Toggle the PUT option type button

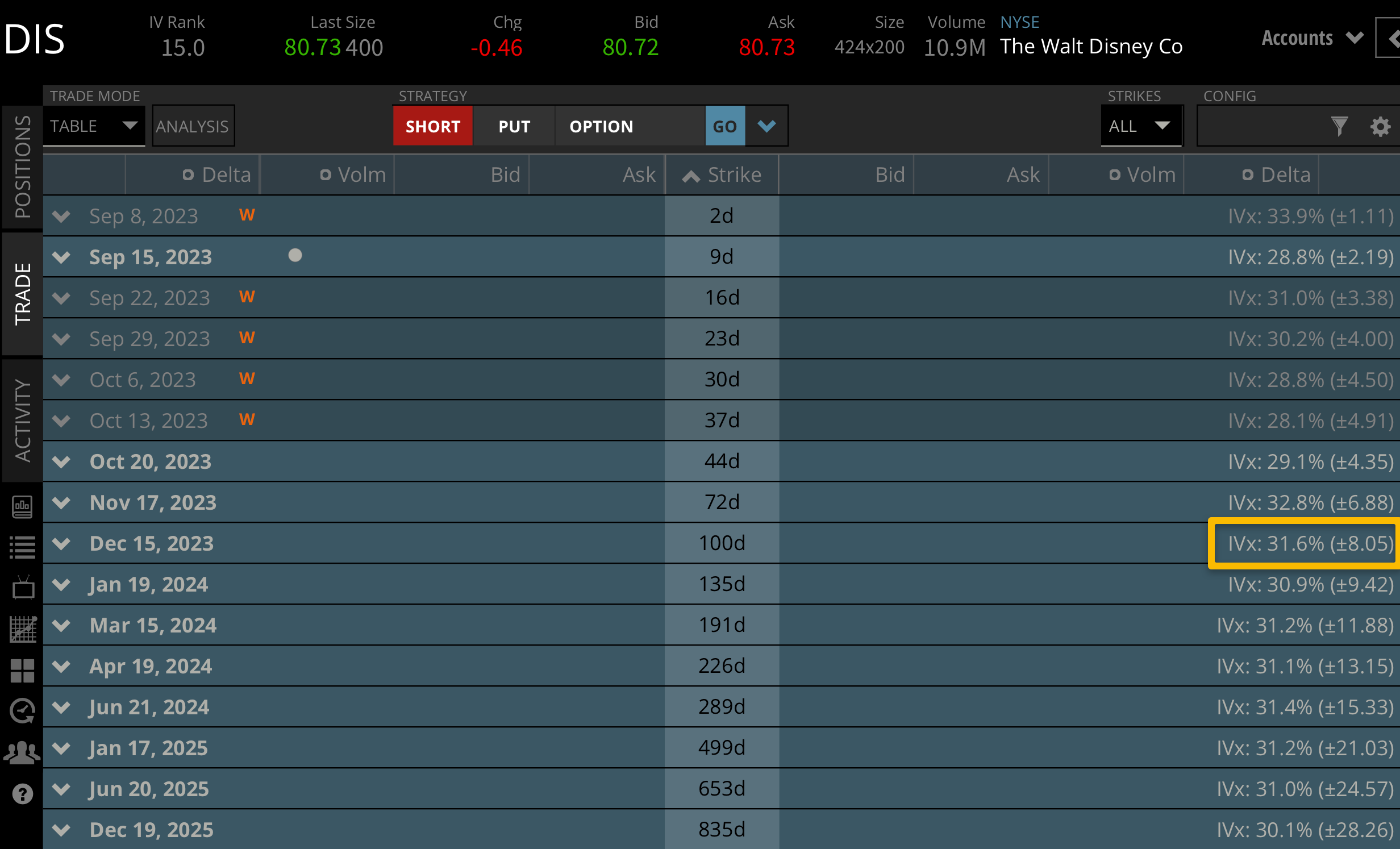click(x=514, y=126)
